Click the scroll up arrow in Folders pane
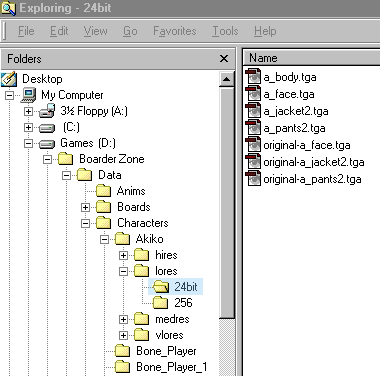Viewport: 380px width, 380px height. pyautogui.click(x=226, y=79)
